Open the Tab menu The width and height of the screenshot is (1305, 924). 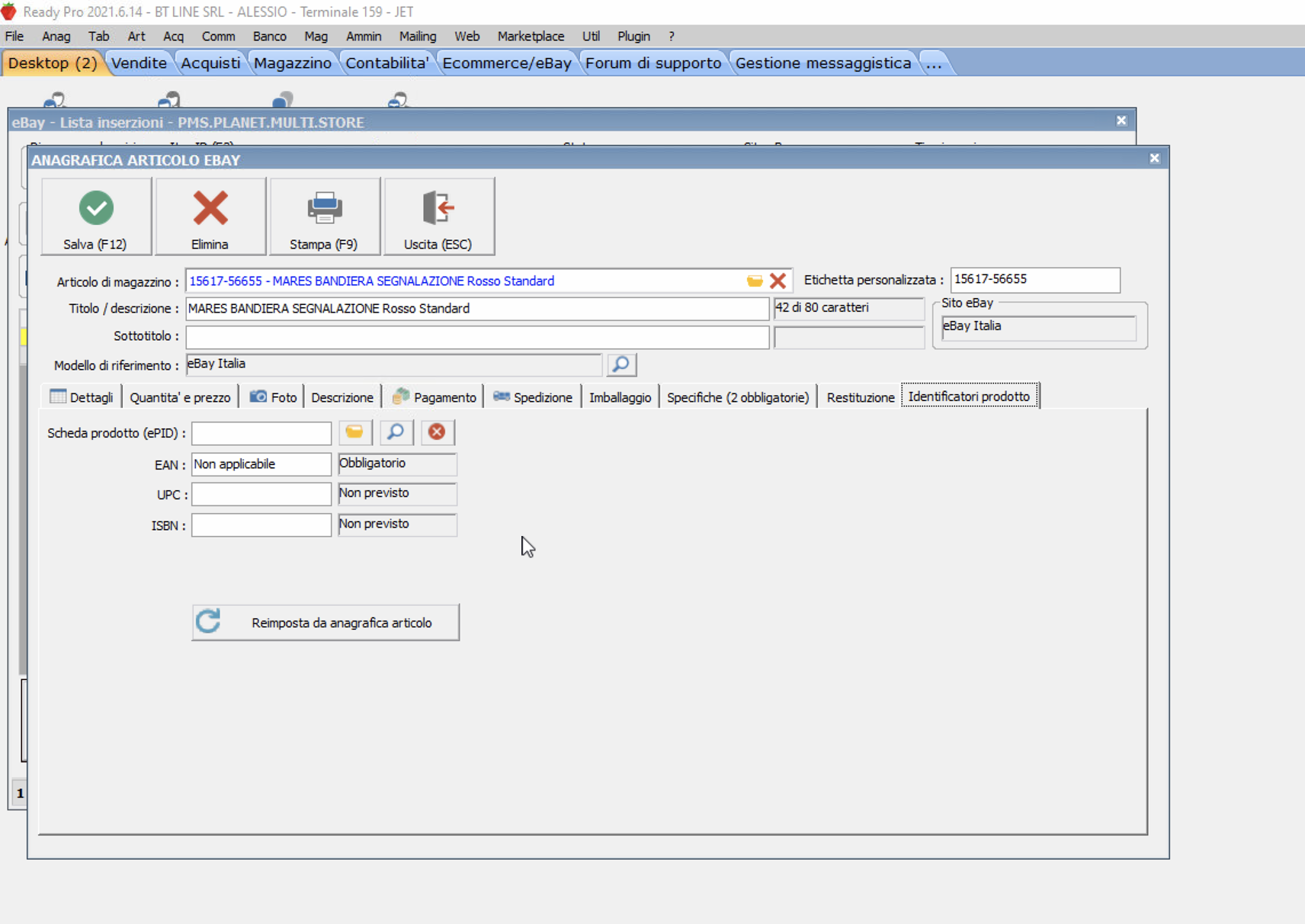point(98,36)
